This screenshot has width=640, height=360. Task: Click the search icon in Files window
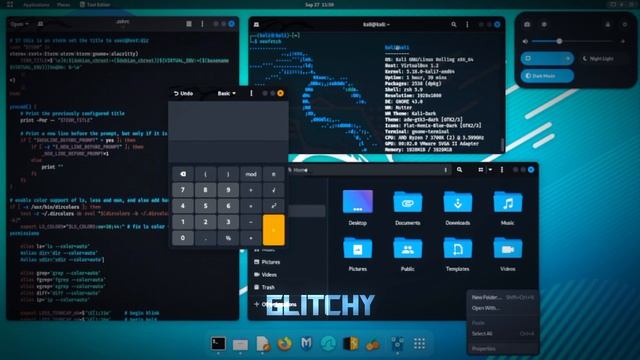(x=460, y=170)
